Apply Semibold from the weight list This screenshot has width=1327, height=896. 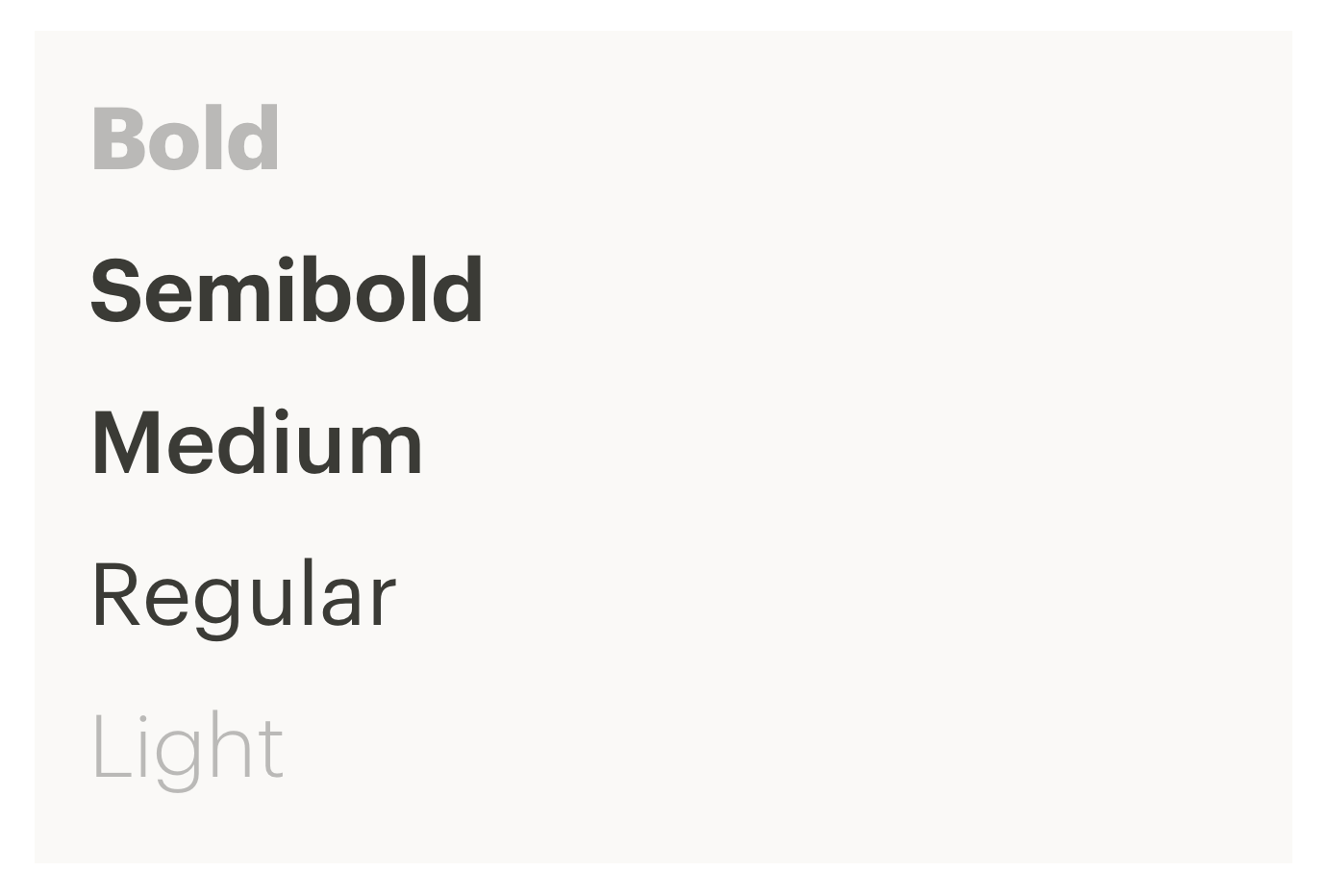pos(287,290)
